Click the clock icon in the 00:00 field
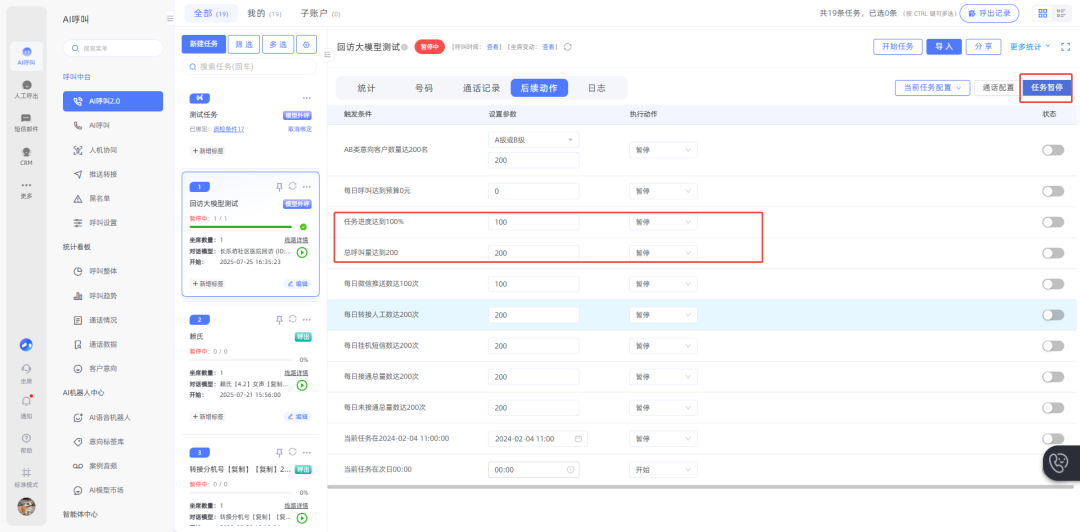 tap(570, 469)
